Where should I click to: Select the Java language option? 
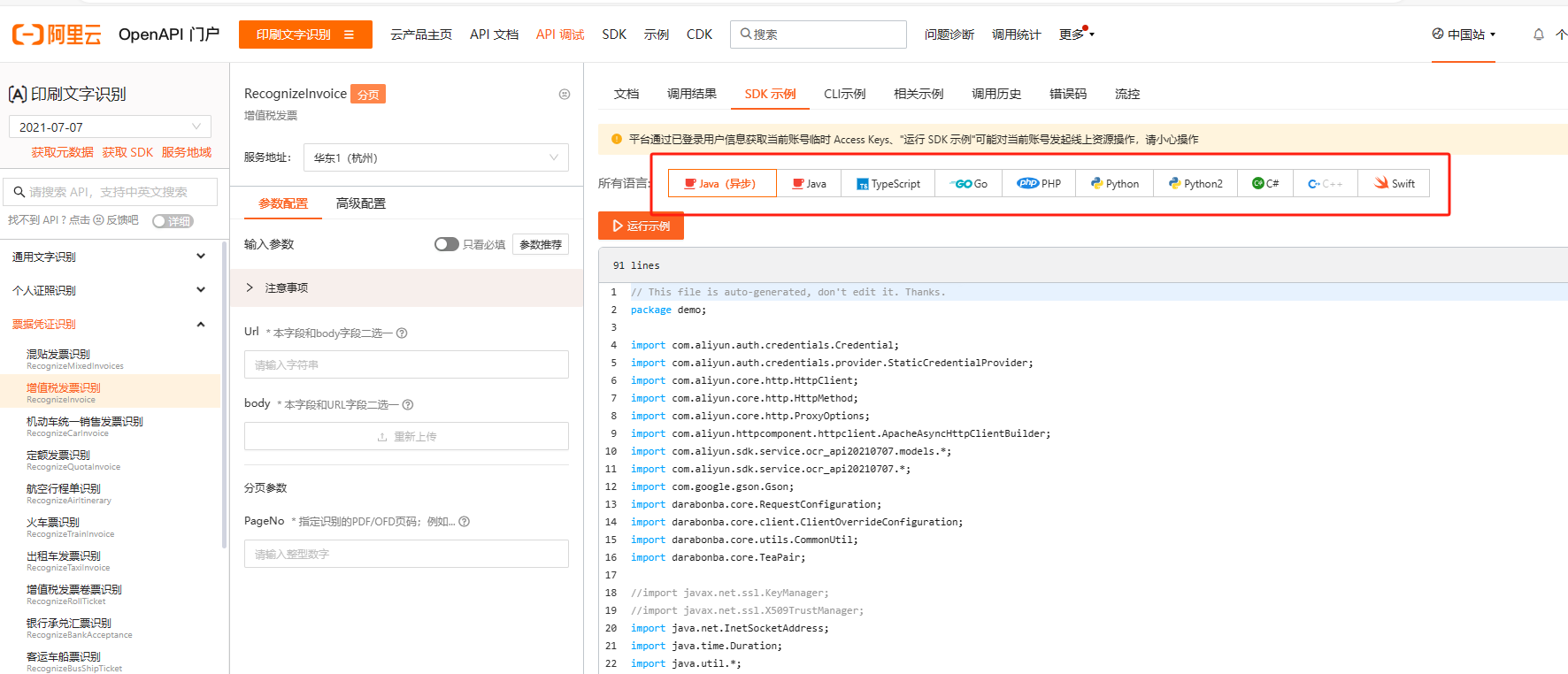(x=809, y=183)
